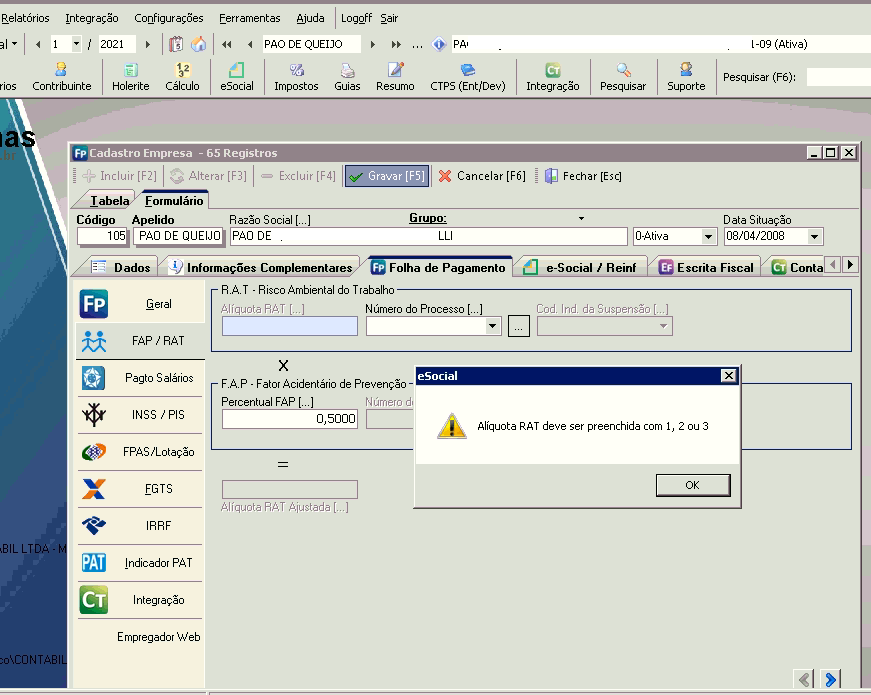Expand the Data Situação date picker
Image resolution: width=871 pixels, height=695 pixels.
(814, 237)
